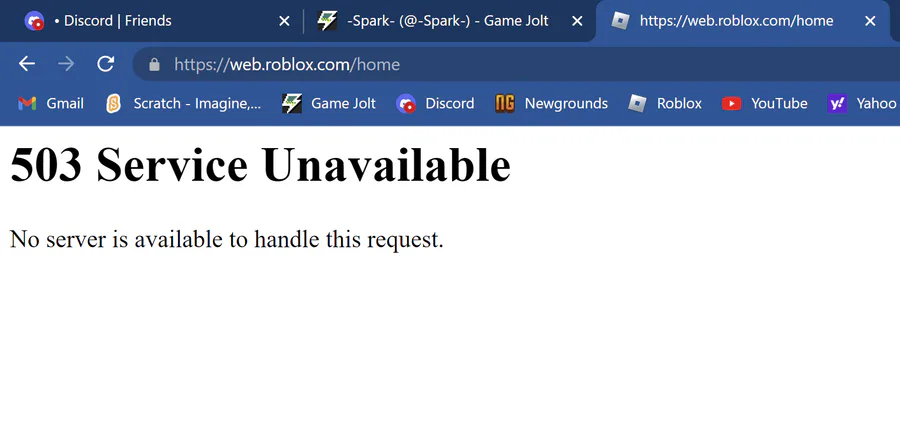Open the Scratch - Imagine bookmark
The image size is (900, 428).
tap(184, 103)
